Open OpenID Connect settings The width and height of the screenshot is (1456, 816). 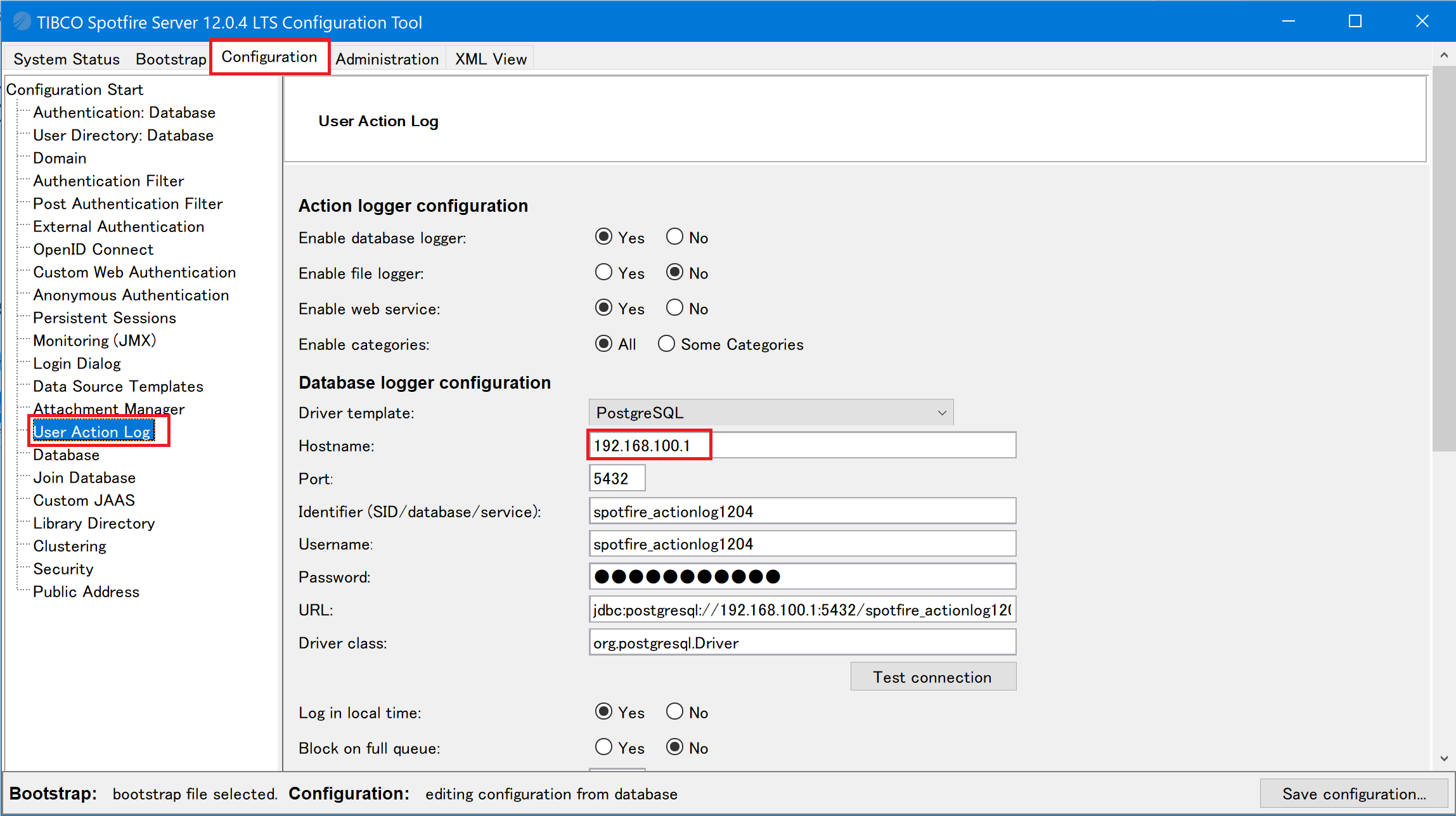[93, 249]
